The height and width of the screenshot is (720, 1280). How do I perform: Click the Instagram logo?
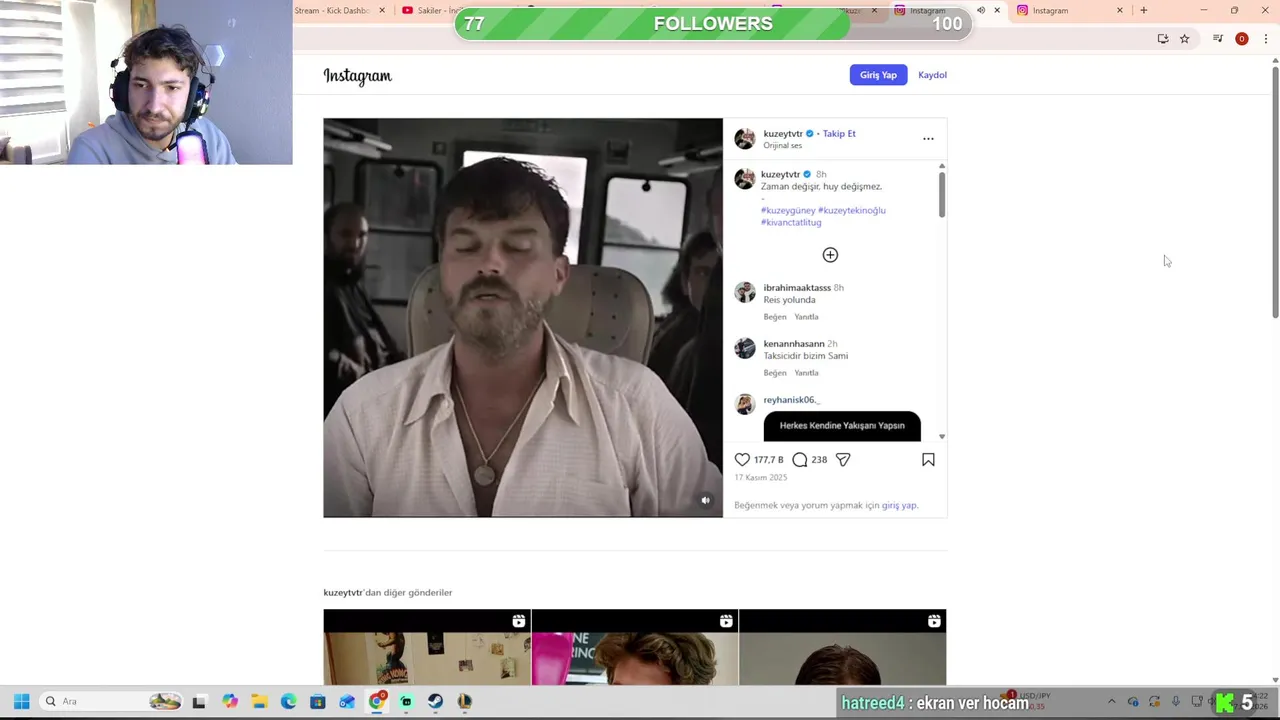(357, 76)
